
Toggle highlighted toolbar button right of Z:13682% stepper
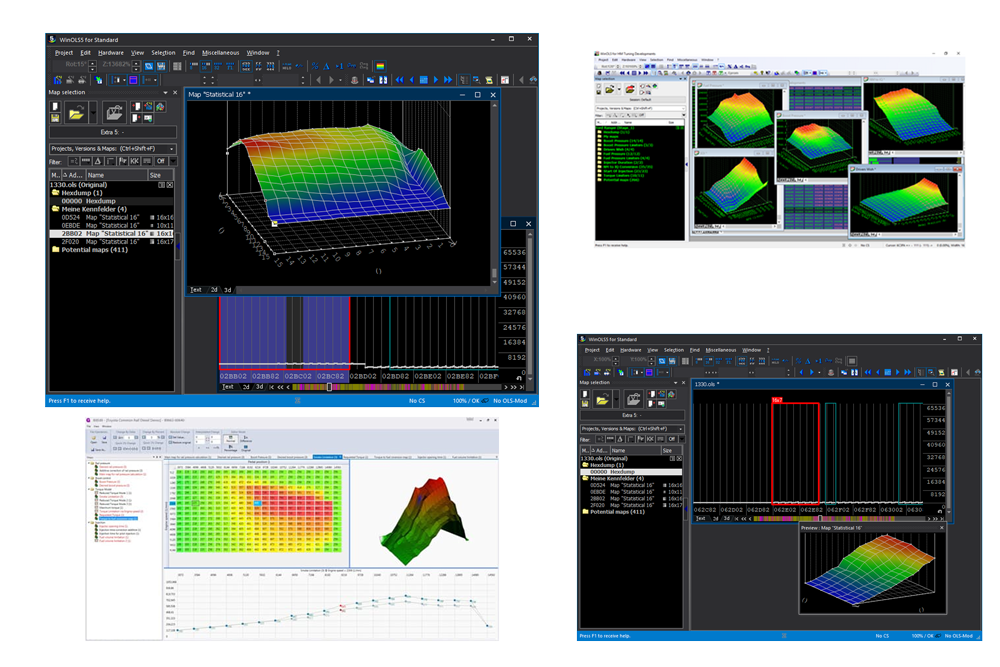point(149,66)
